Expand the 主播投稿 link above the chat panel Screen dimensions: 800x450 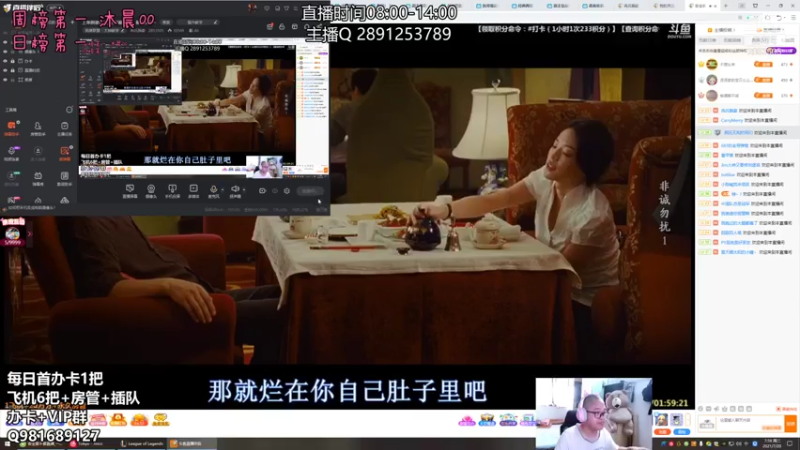723,30
